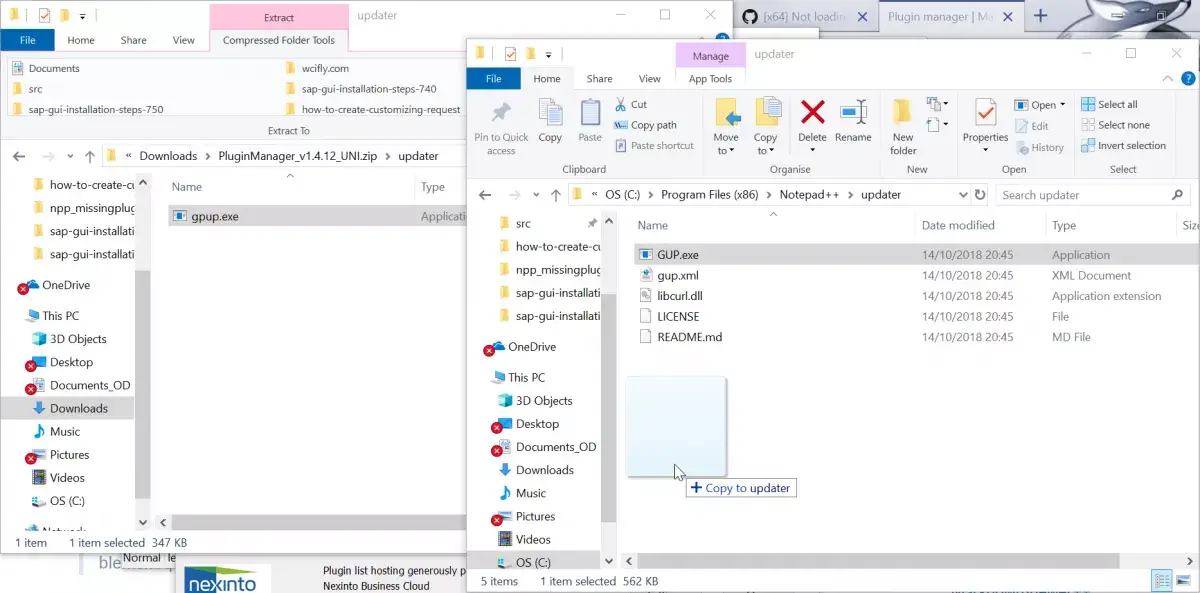Image resolution: width=1200 pixels, height=593 pixels.
Task: Open the Move to dropdown
Action: point(726,144)
